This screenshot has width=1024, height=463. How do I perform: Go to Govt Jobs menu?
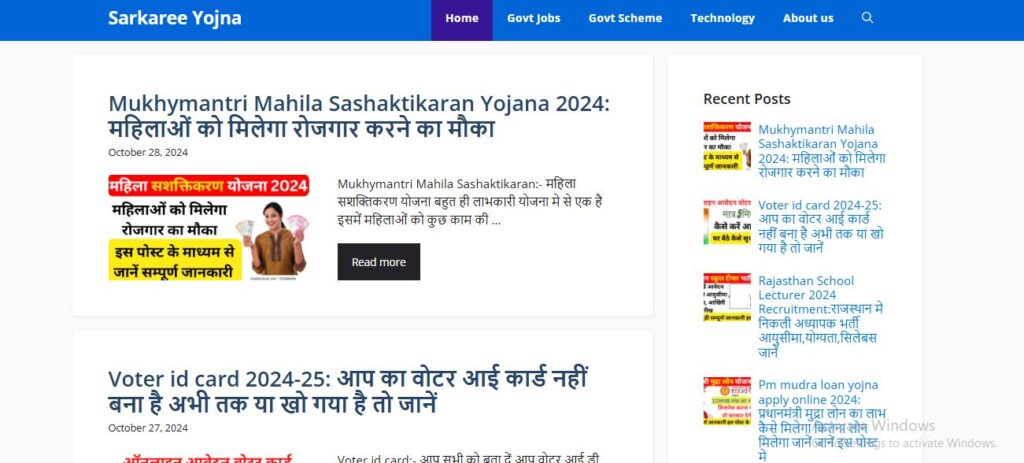[534, 18]
